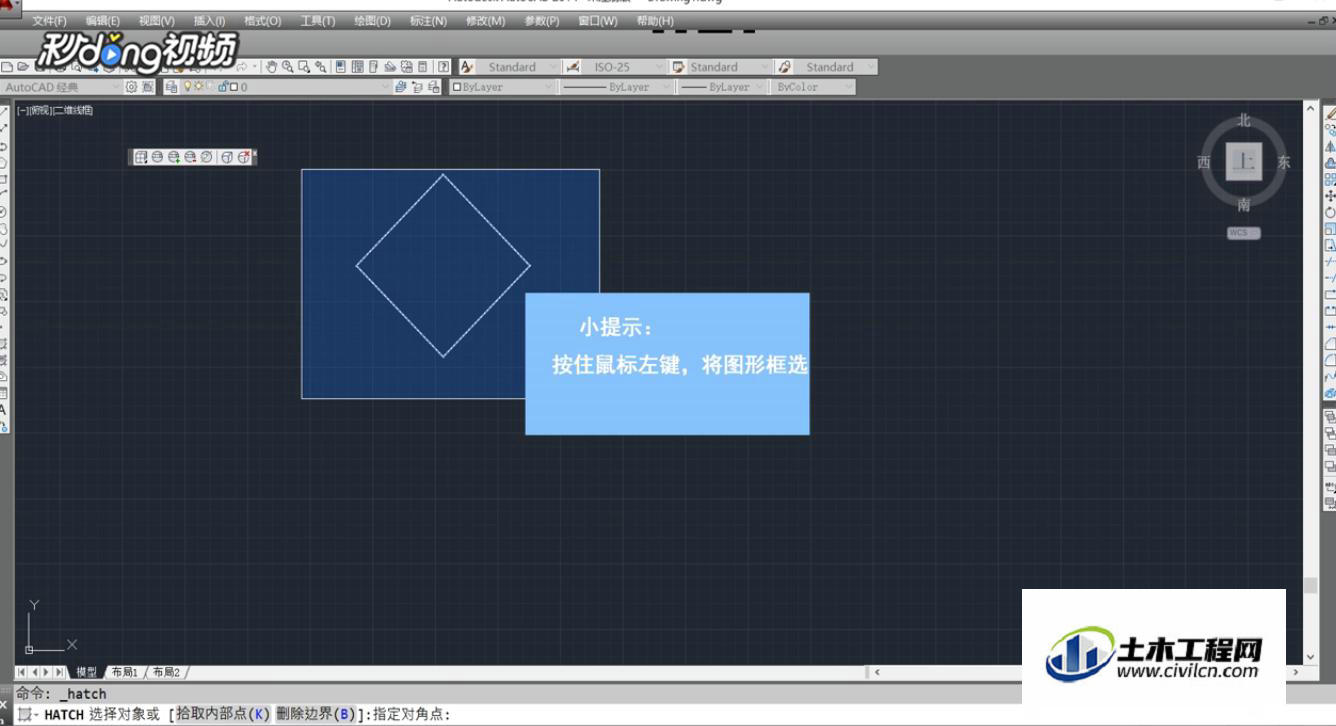This screenshot has width=1336, height=726.
Task: Click the Zoom Previous tool
Action: click(x=321, y=67)
